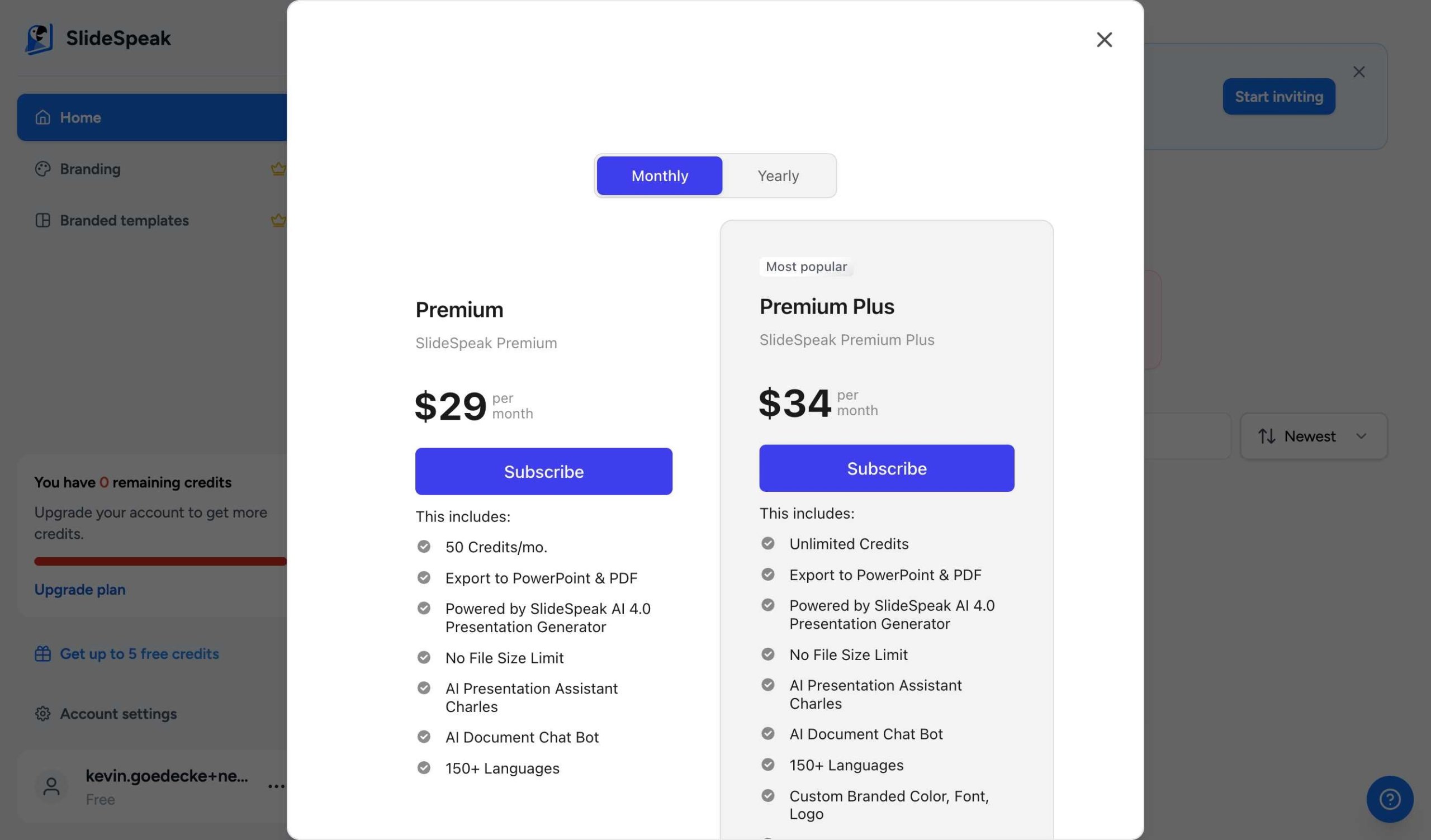1431x840 pixels.
Task: Click the user profile avatar
Action: (x=51, y=786)
